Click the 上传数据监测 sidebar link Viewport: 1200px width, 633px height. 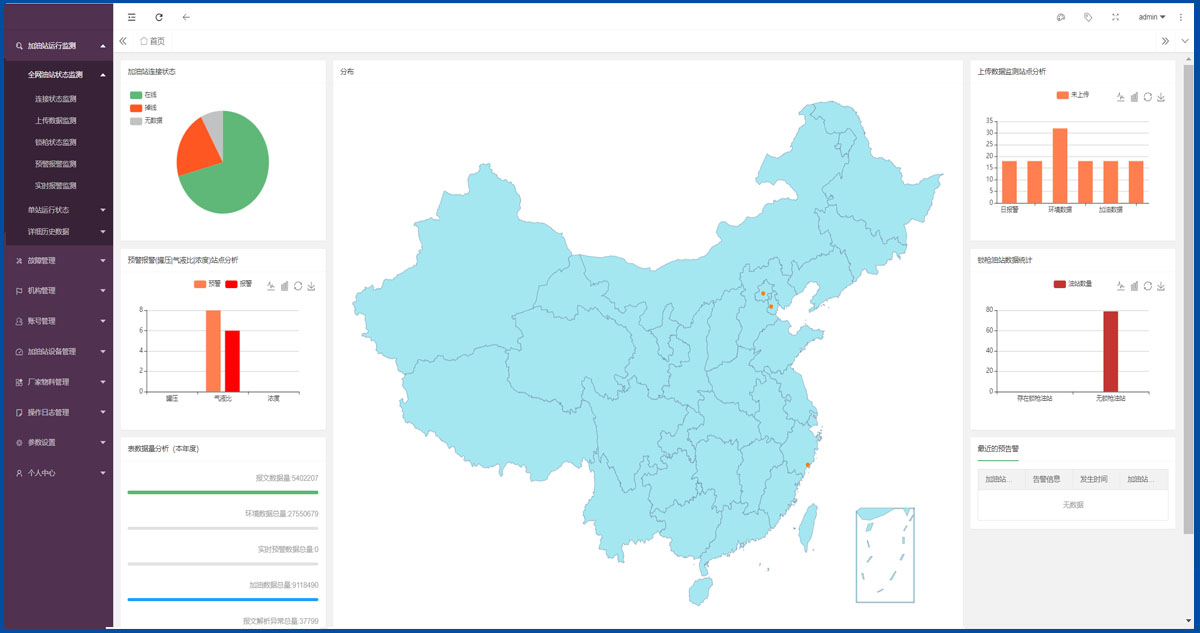55,120
